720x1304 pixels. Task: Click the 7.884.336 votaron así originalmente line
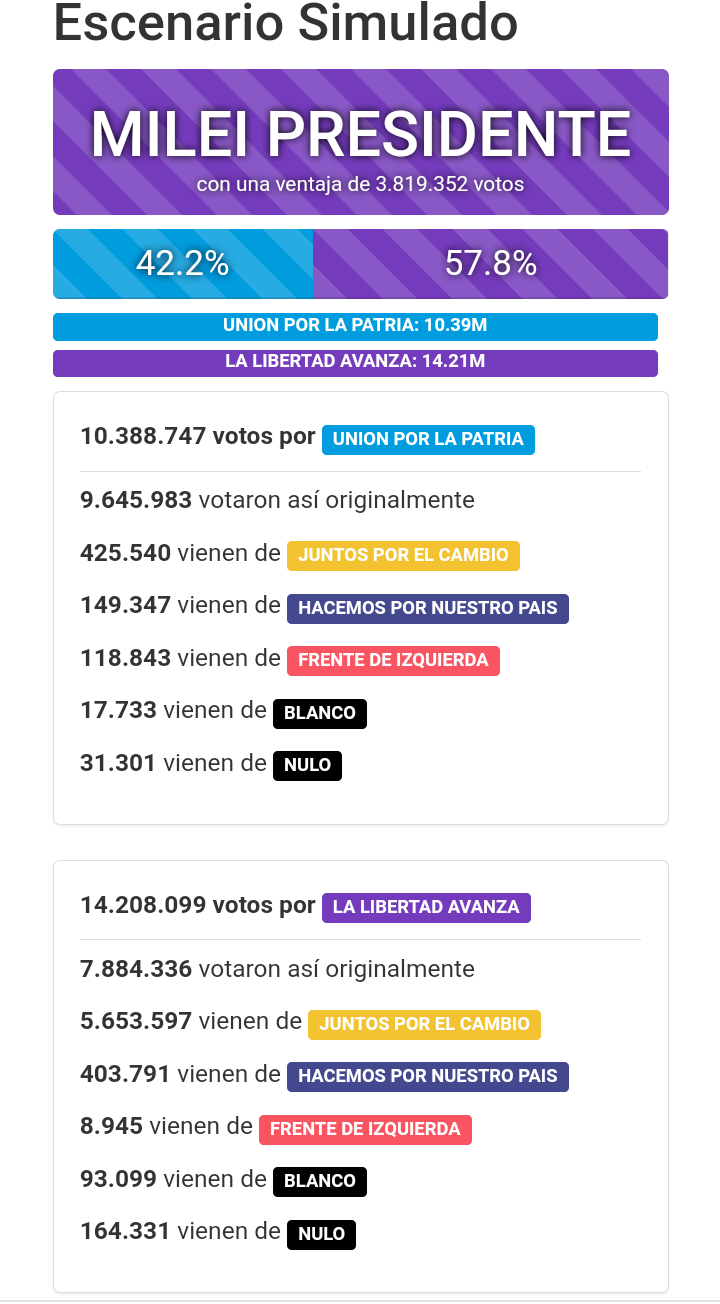tap(277, 969)
